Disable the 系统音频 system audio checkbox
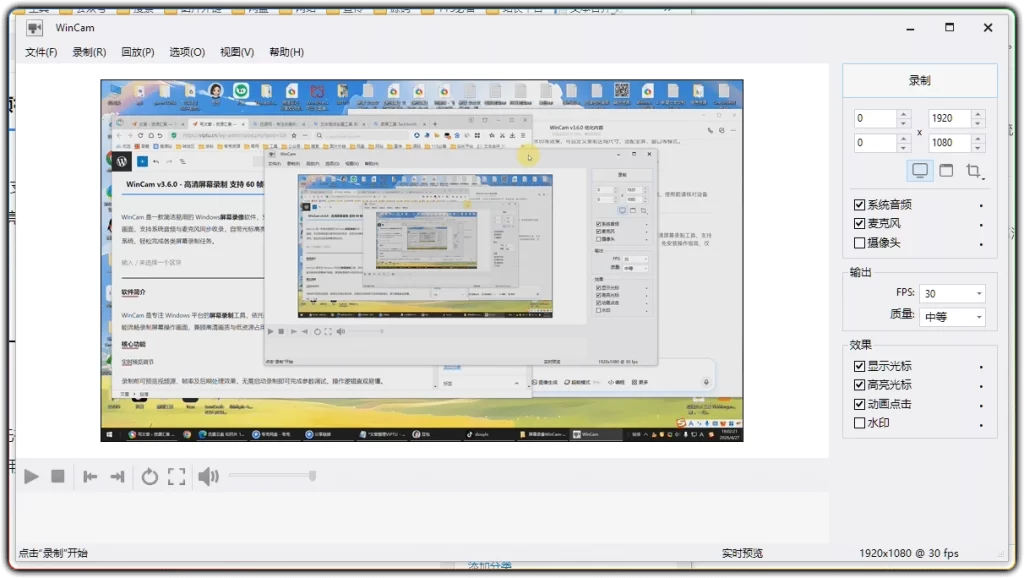The image size is (1024, 578). (859, 204)
